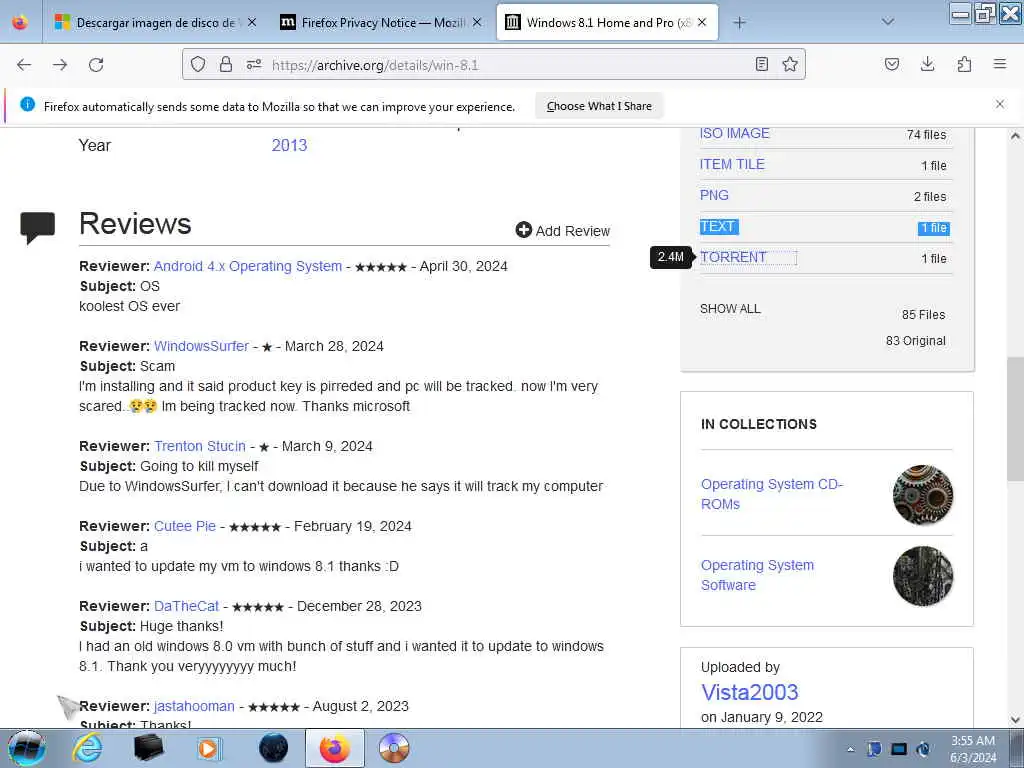Open reviewer jastahooman profile
This screenshot has height=768, width=1024.
click(194, 706)
